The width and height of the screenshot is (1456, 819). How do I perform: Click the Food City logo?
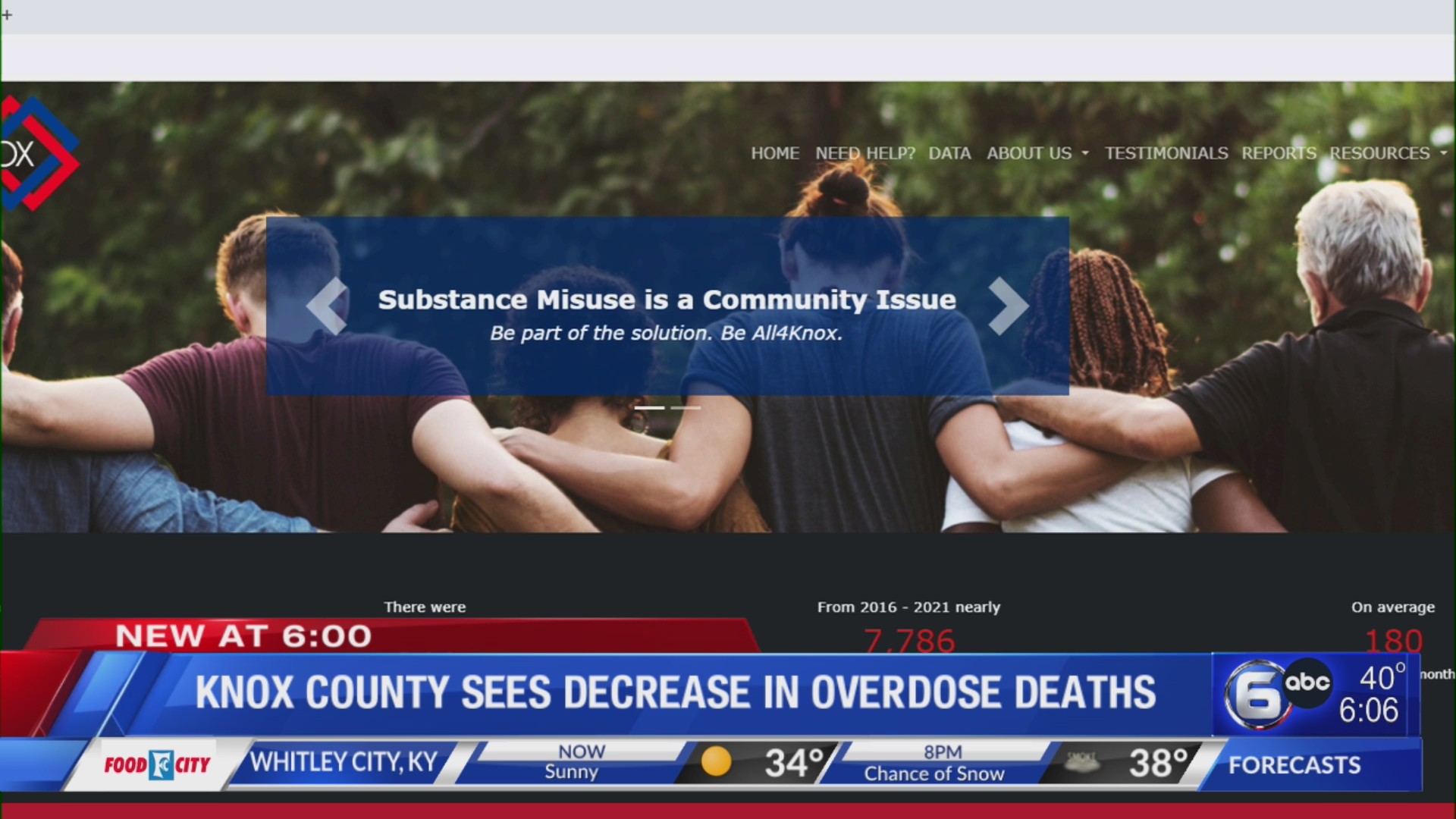(158, 764)
